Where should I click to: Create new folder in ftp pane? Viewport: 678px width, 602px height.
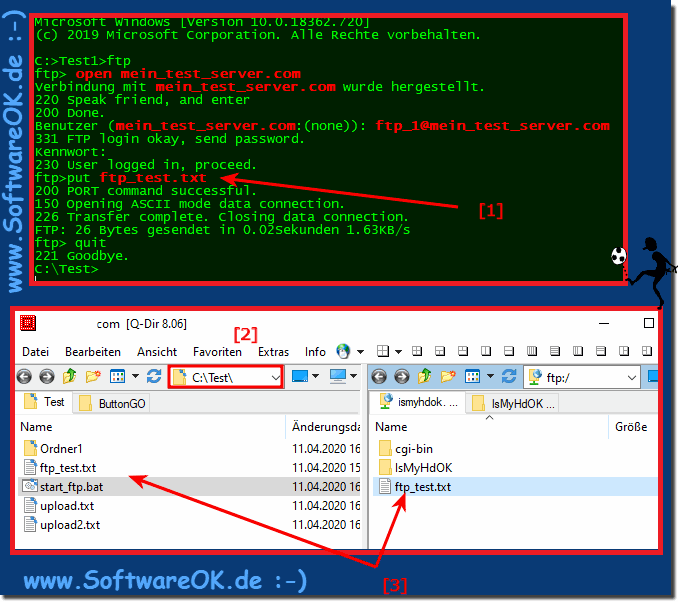point(448,376)
